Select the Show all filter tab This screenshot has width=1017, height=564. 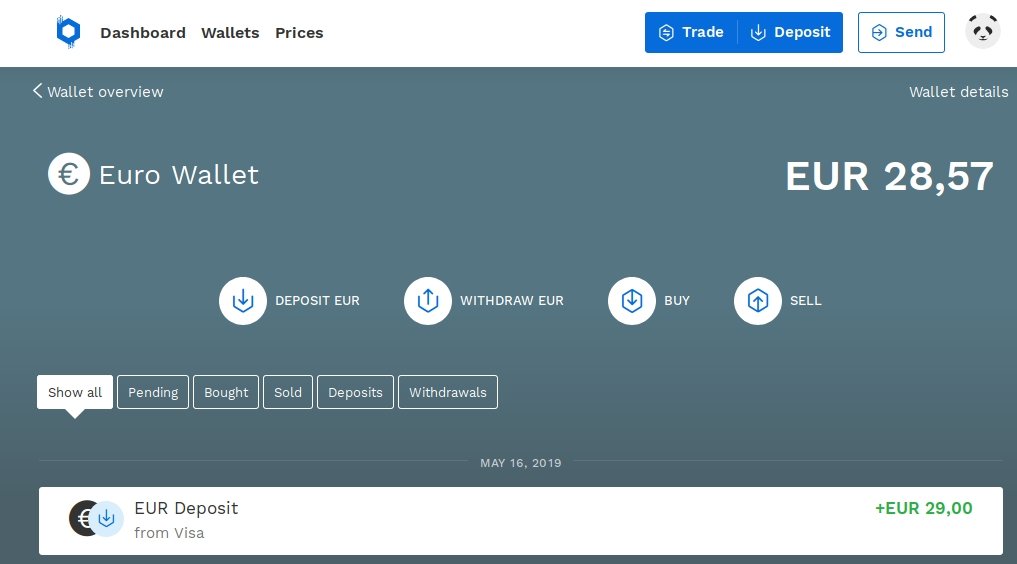pyautogui.click(x=75, y=392)
